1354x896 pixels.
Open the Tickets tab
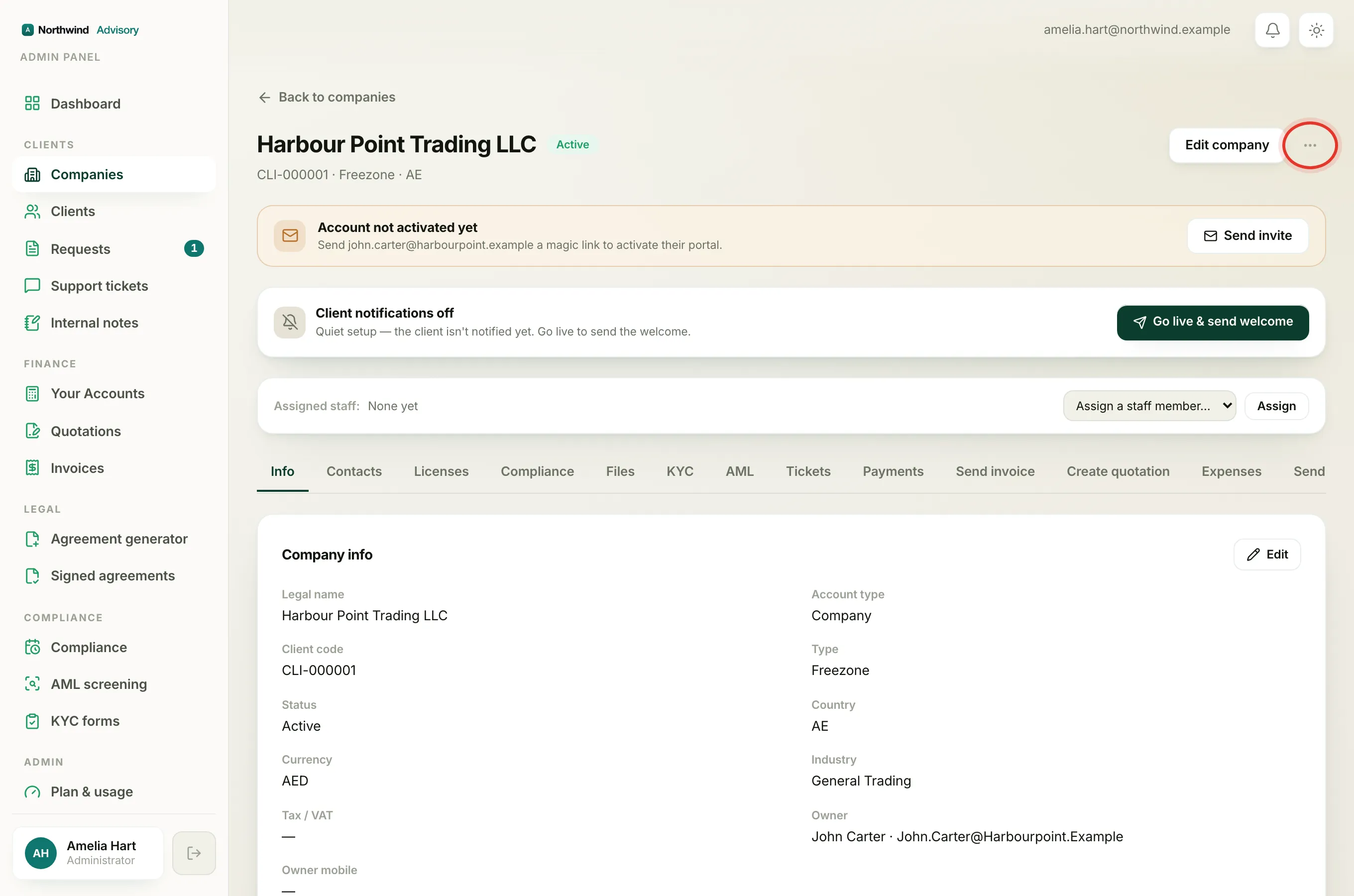(x=808, y=471)
